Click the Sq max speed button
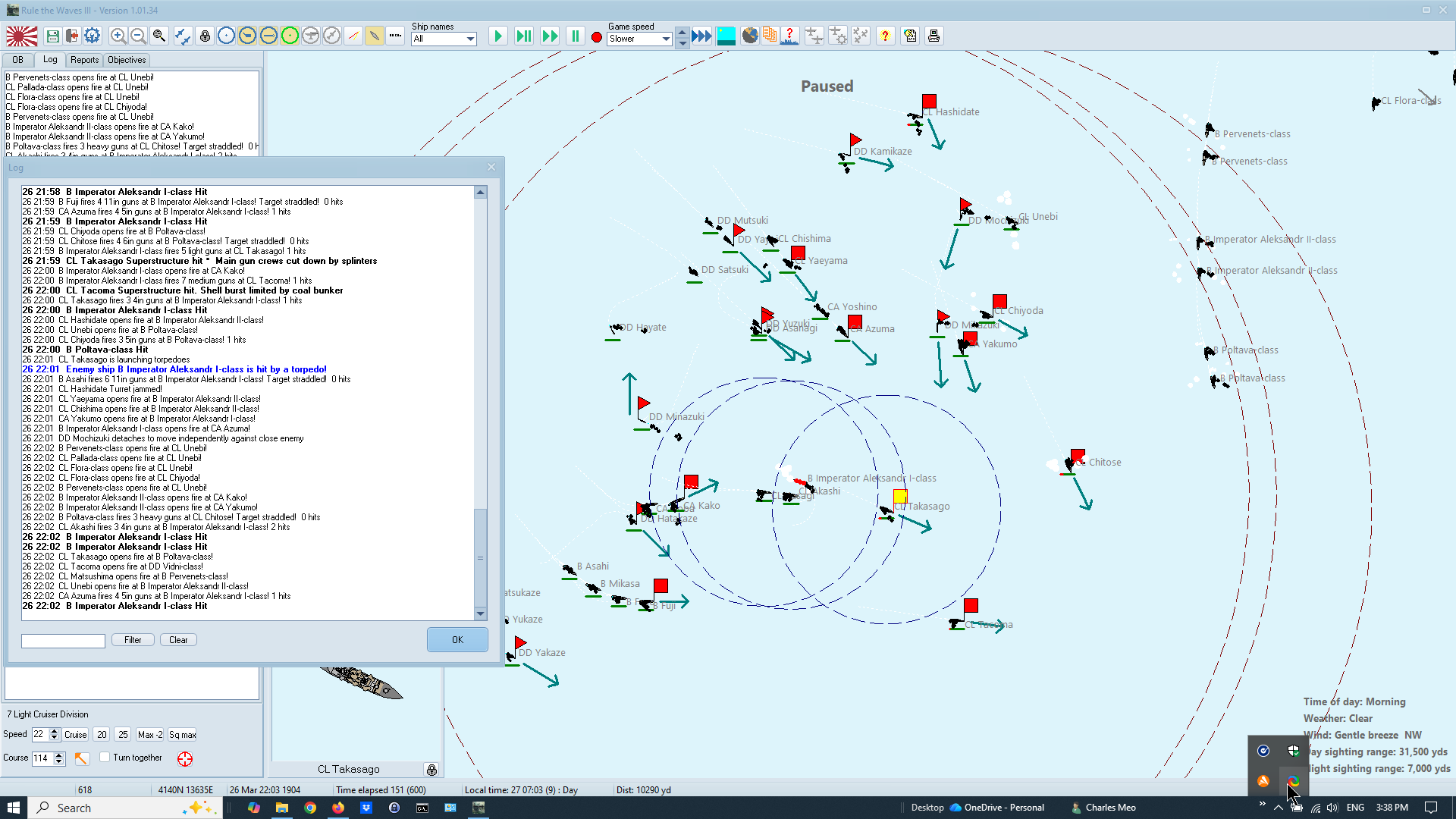The height and width of the screenshot is (819, 1456). coord(182,735)
